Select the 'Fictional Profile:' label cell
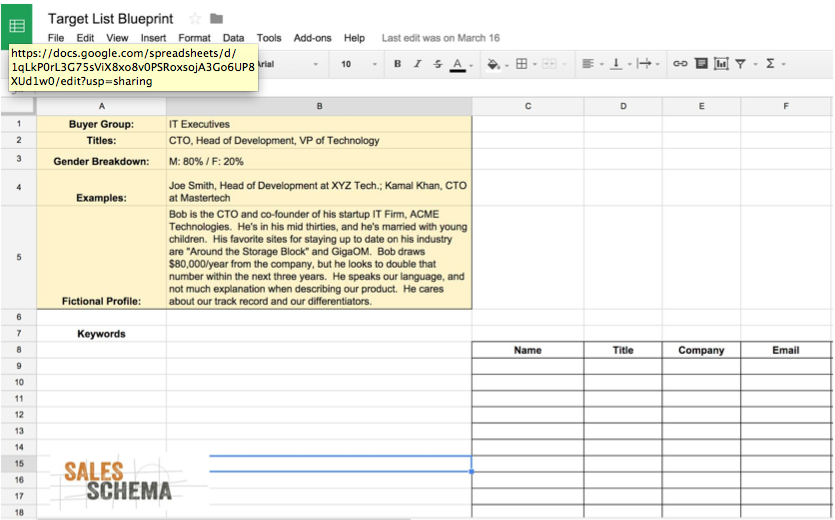This screenshot has width=835, height=520. 101,257
